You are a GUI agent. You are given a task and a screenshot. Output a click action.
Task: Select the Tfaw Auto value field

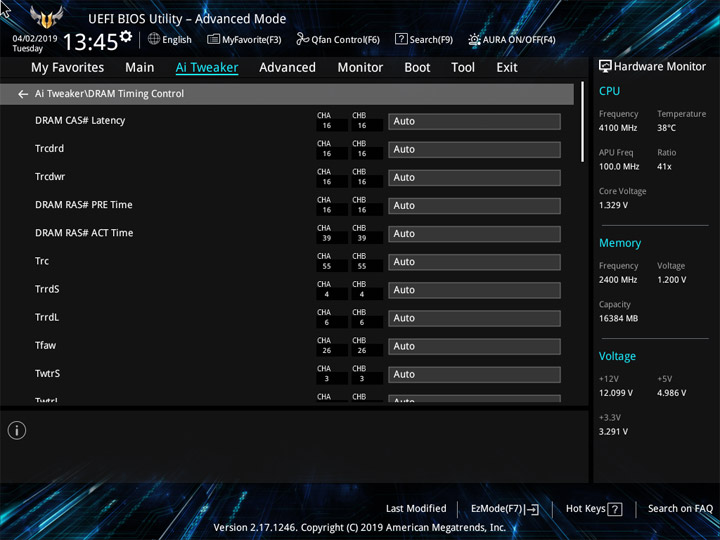pyautogui.click(x=474, y=346)
